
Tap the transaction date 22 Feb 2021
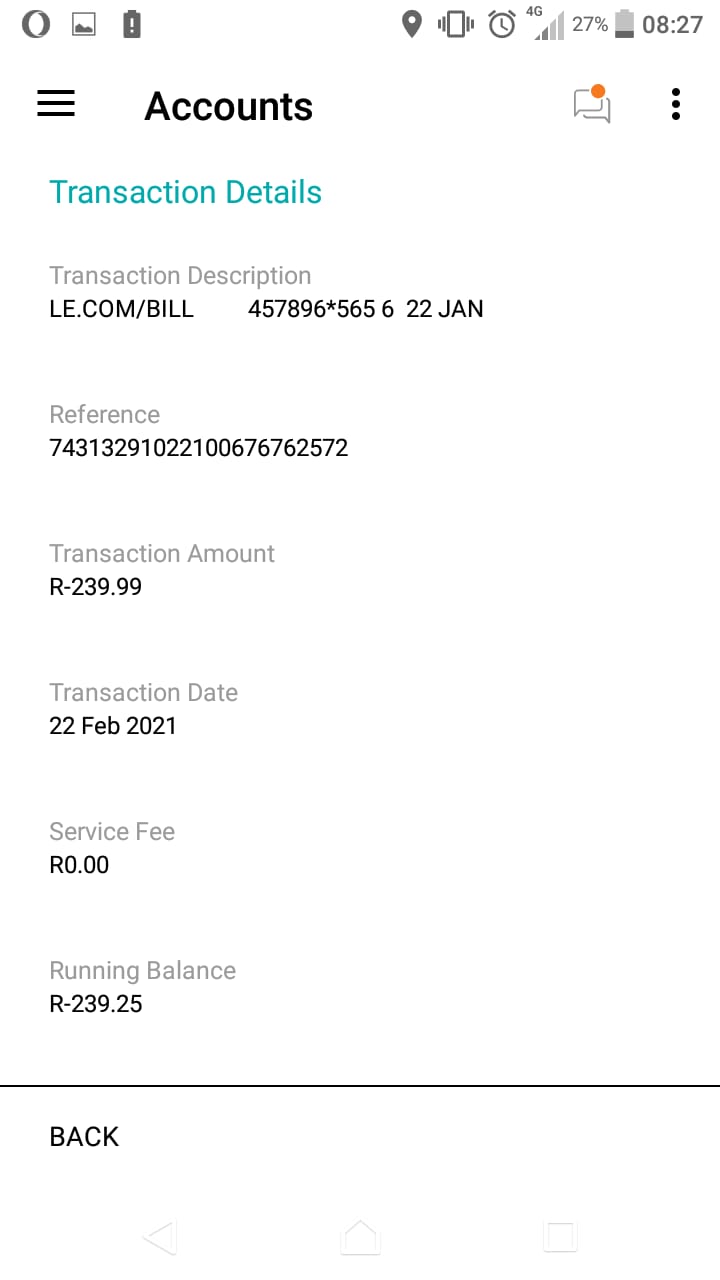(113, 726)
